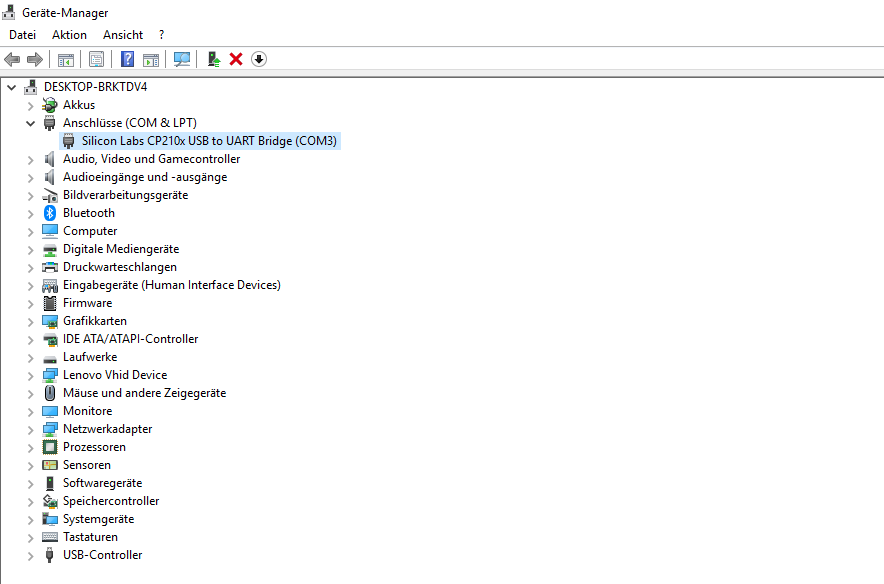Click the Tastaturen keyboard icon
The image size is (884, 584).
(50, 537)
